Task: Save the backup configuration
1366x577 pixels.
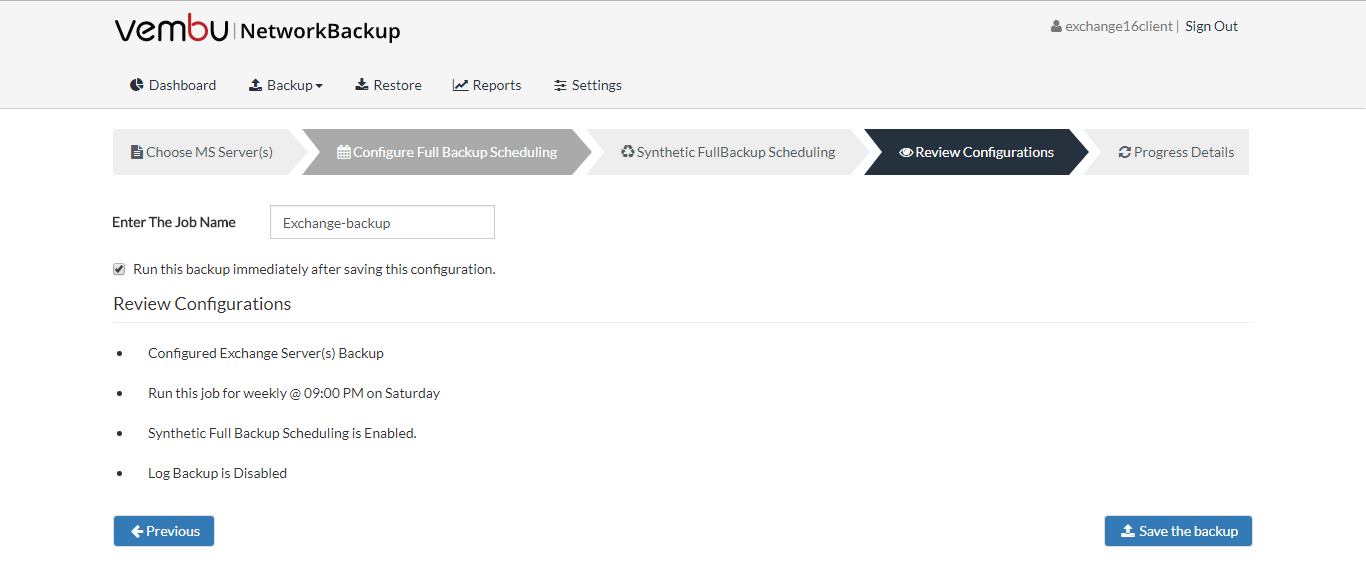Action: pos(1178,531)
